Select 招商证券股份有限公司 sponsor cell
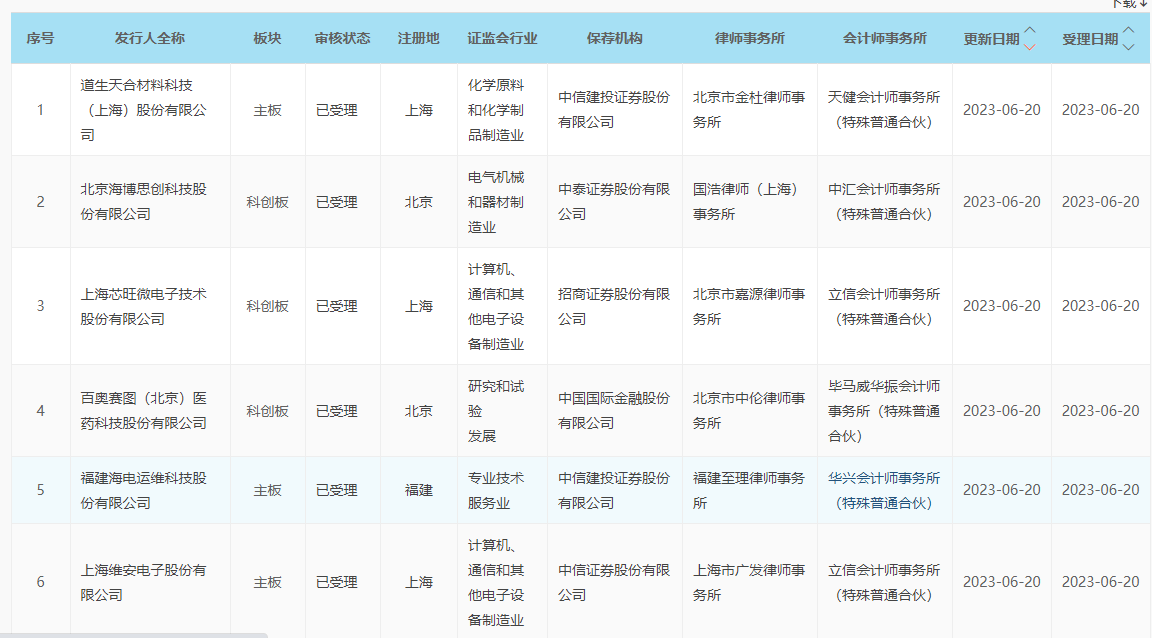 coord(614,307)
